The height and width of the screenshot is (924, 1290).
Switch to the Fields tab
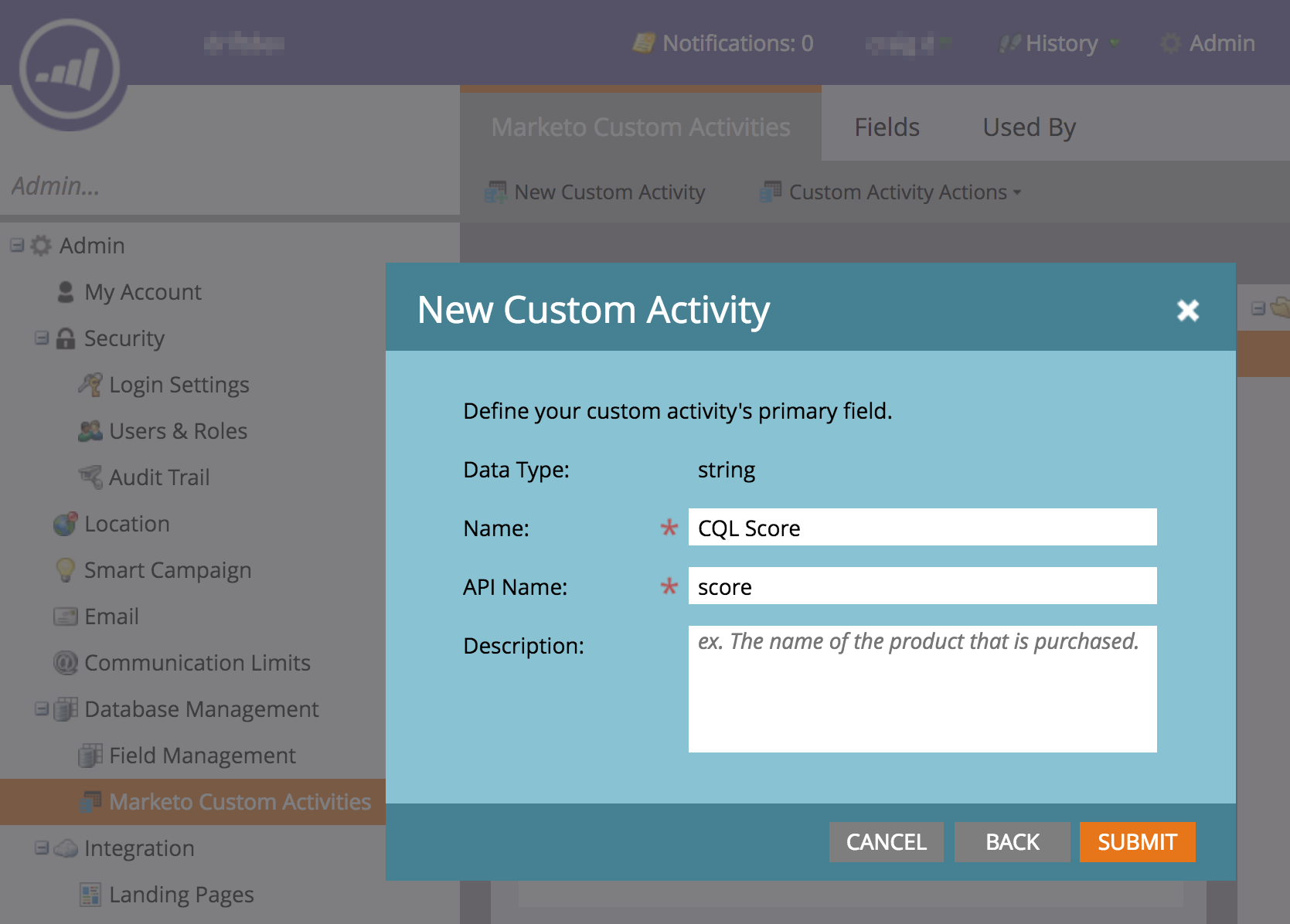pos(887,127)
